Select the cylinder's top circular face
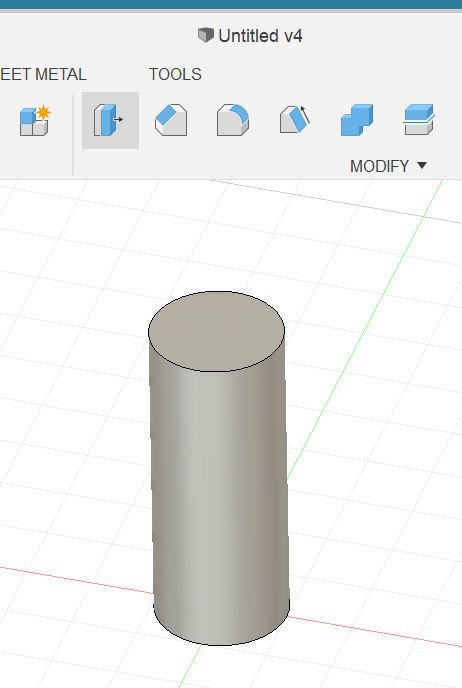The image size is (462, 688). point(217,331)
